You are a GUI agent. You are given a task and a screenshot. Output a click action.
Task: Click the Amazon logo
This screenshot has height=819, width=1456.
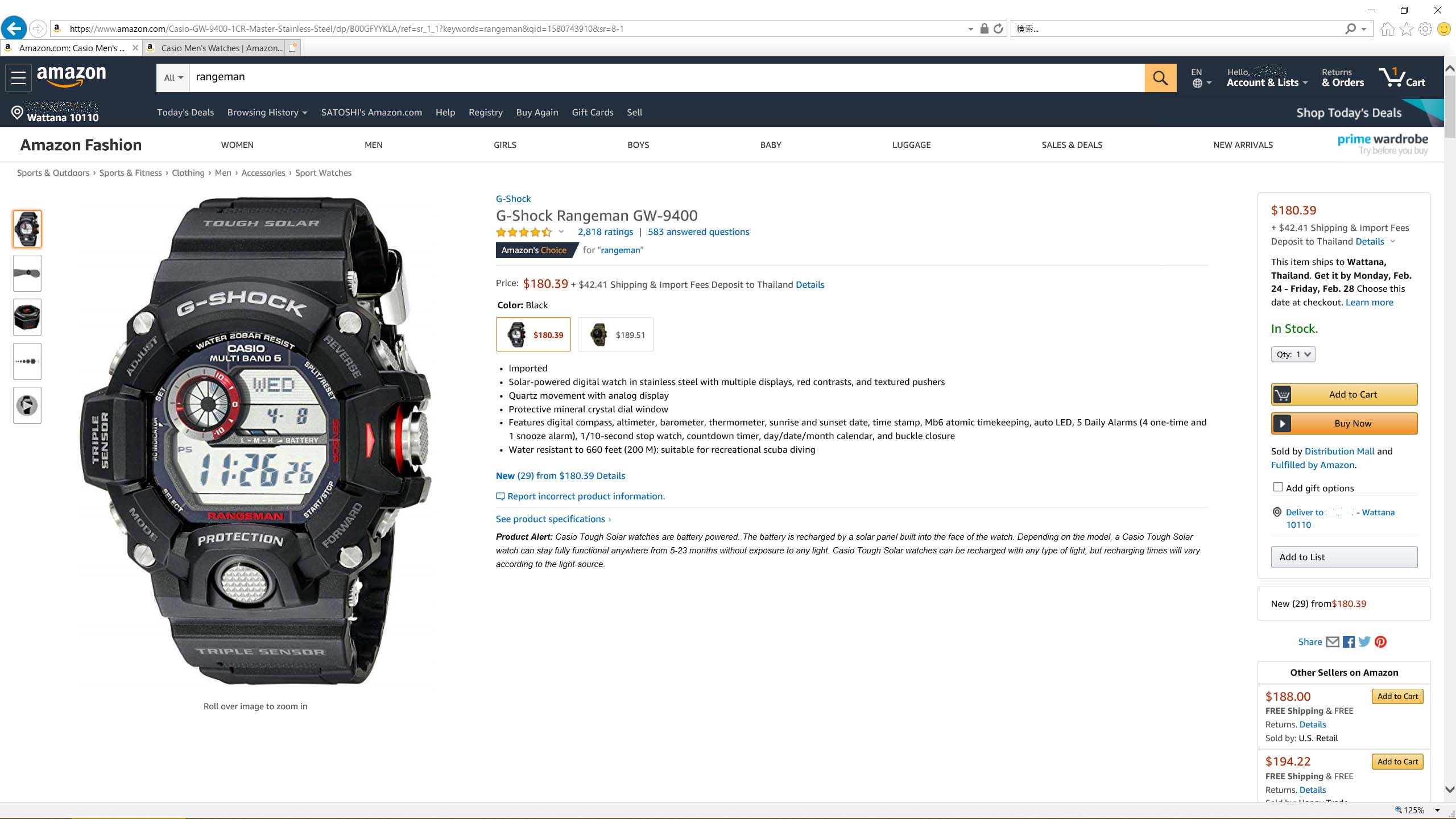72,77
